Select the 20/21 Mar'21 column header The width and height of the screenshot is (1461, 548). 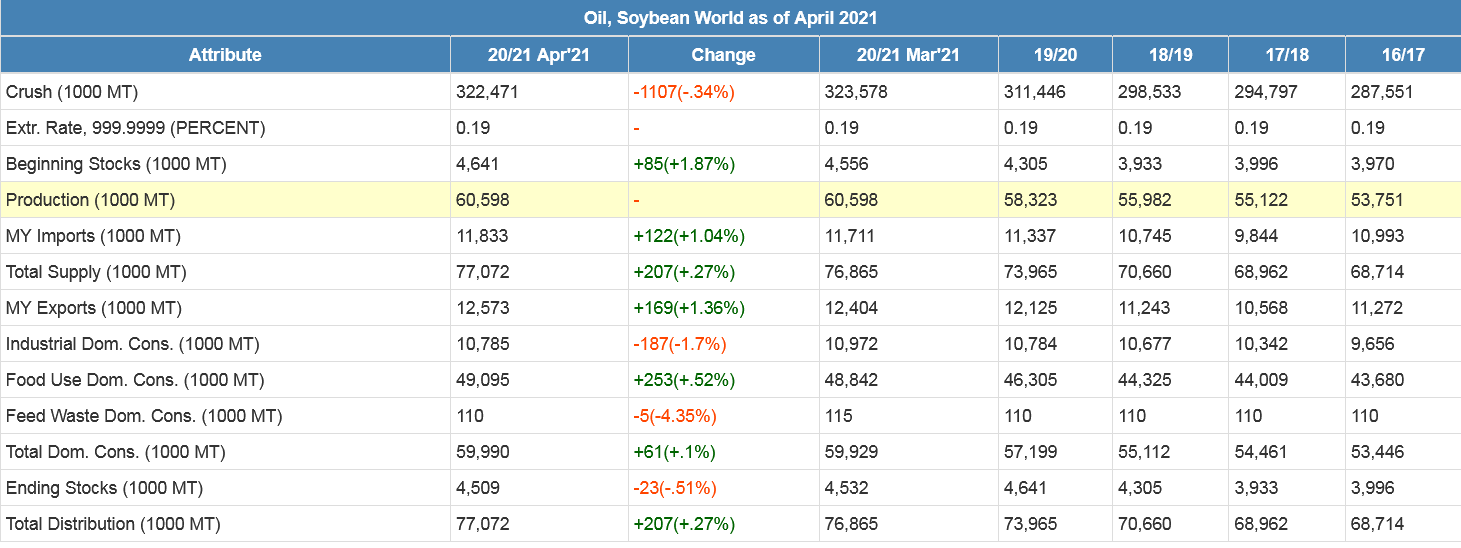pyautogui.click(x=908, y=55)
